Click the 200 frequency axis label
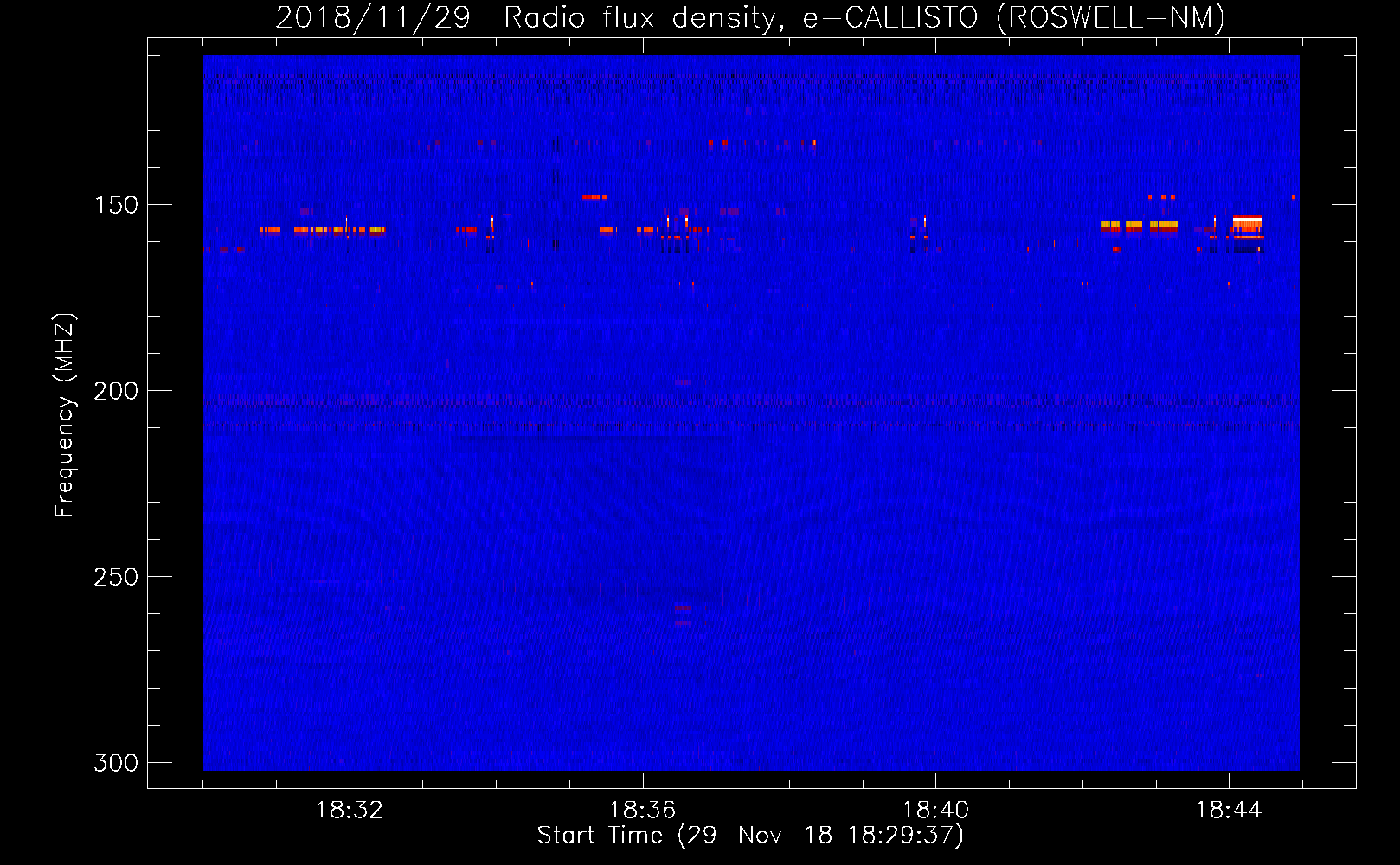 click(116, 391)
